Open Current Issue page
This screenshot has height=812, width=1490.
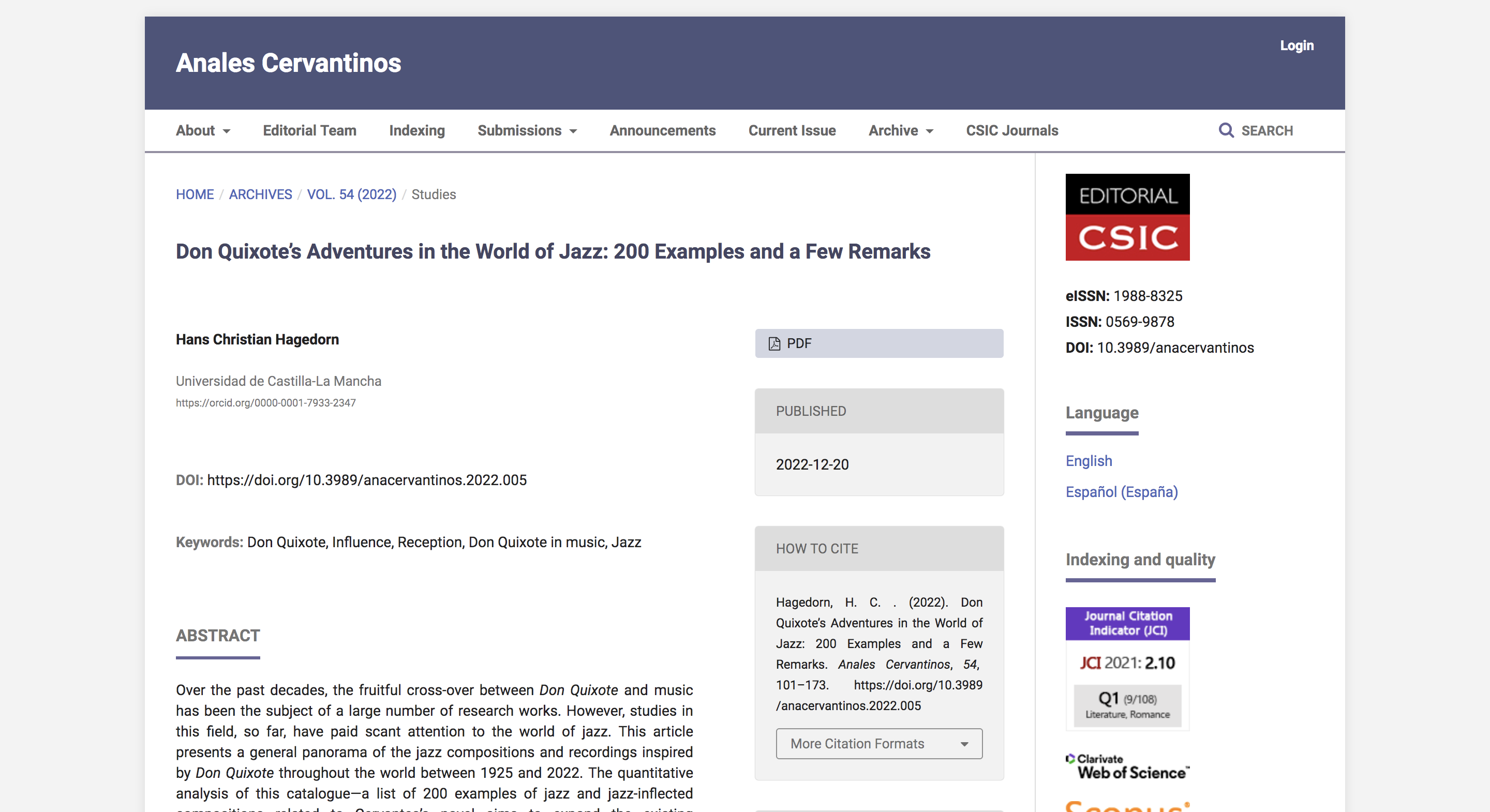click(x=791, y=131)
